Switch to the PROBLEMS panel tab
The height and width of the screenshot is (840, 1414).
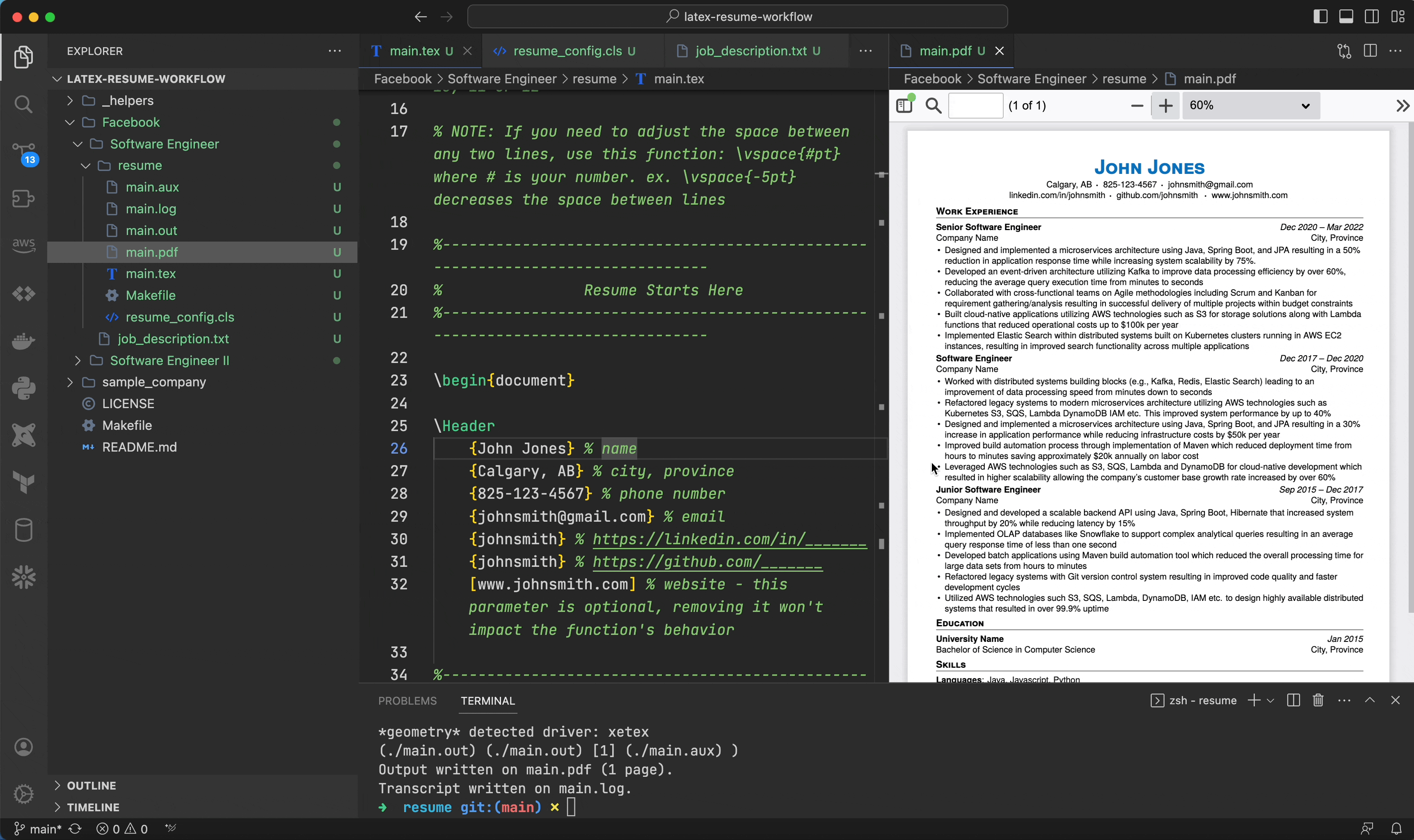(x=407, y=701)
